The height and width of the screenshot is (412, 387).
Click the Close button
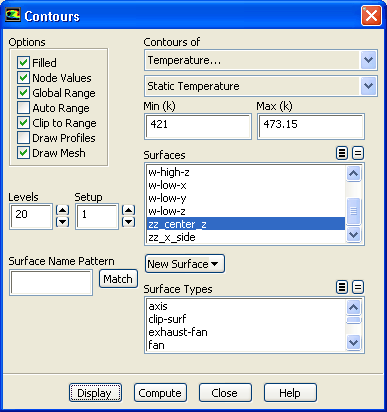[225, 393]
